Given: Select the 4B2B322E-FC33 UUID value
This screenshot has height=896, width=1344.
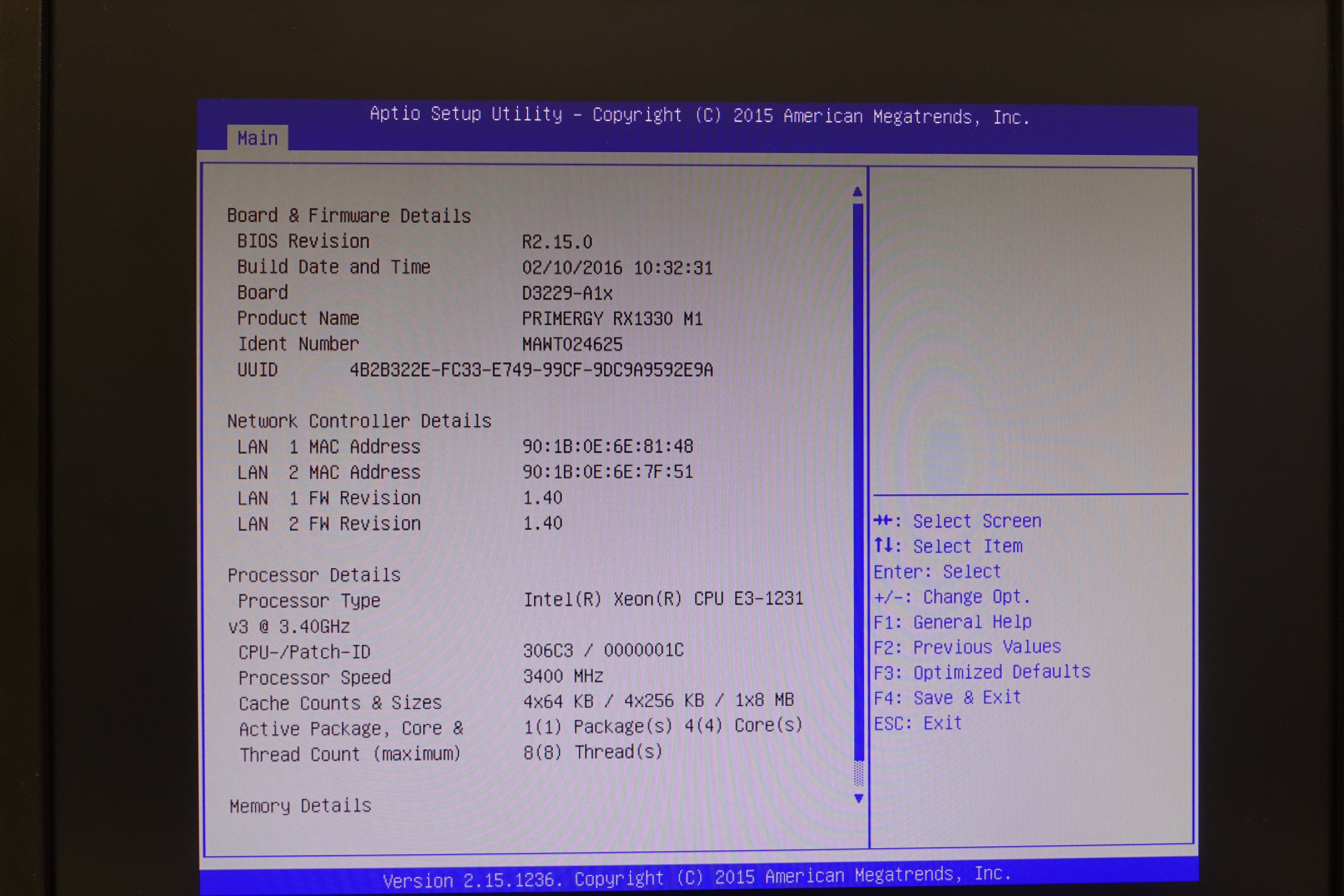Looking at the screenshot, I should coord(531,370).
